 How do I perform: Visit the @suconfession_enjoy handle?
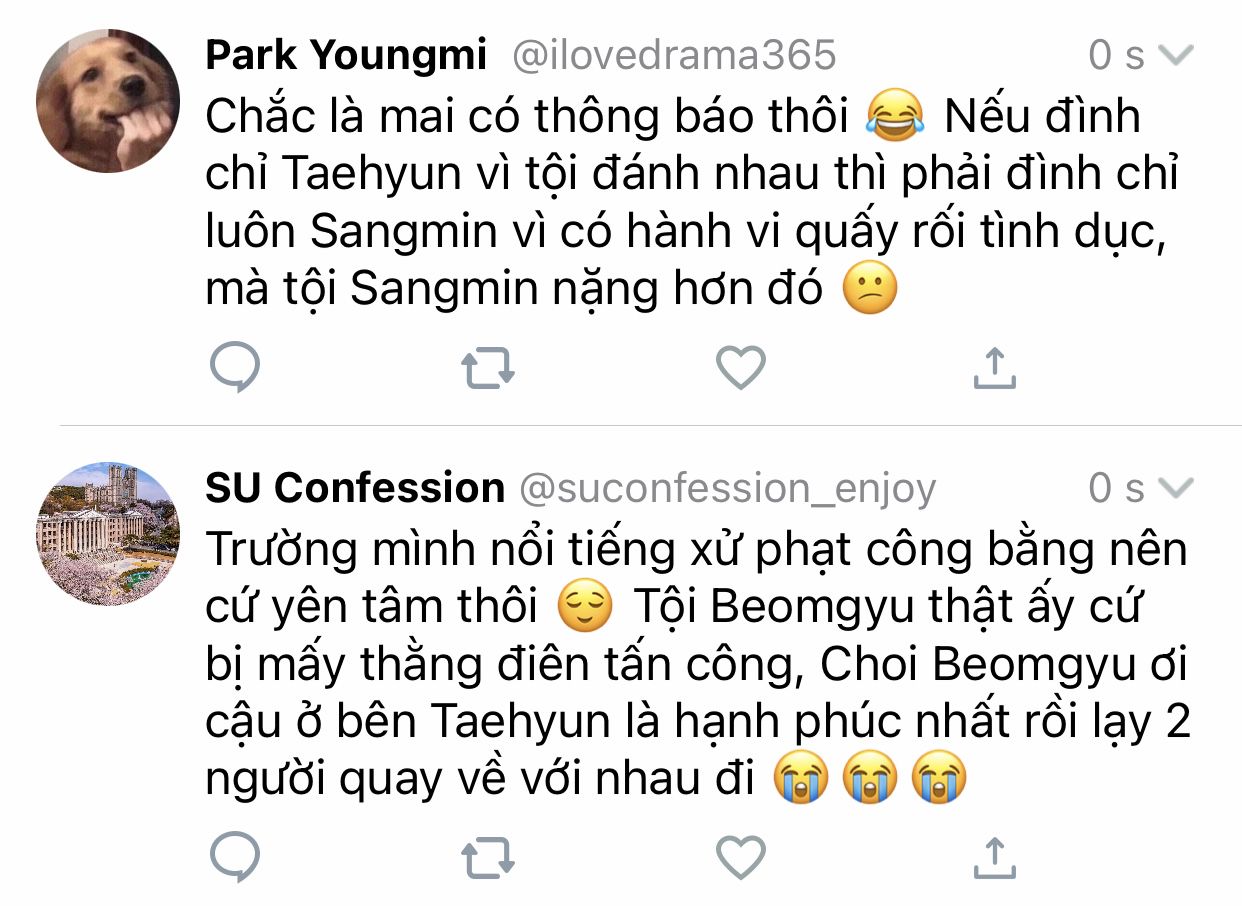tap(727, 488)
